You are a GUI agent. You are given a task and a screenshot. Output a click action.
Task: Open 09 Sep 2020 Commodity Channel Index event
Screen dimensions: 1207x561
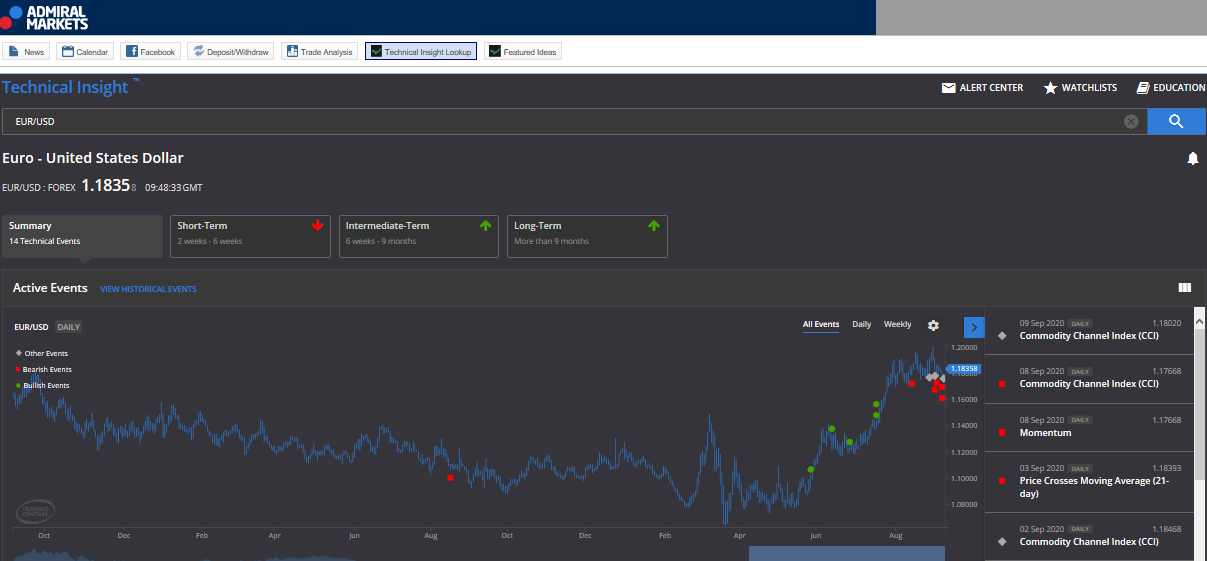click(x=1089, y=330)
